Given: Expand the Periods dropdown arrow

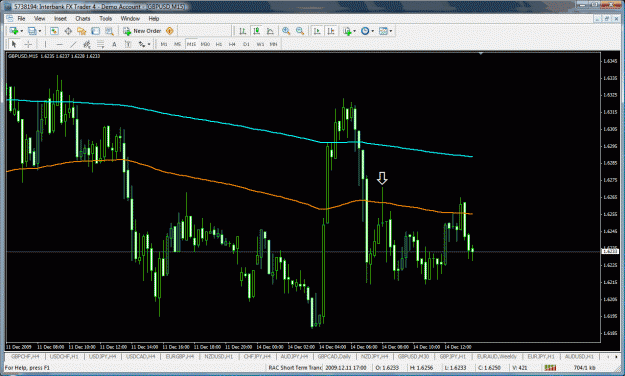Looking at the screenshot, I should (x=373, y=31).
